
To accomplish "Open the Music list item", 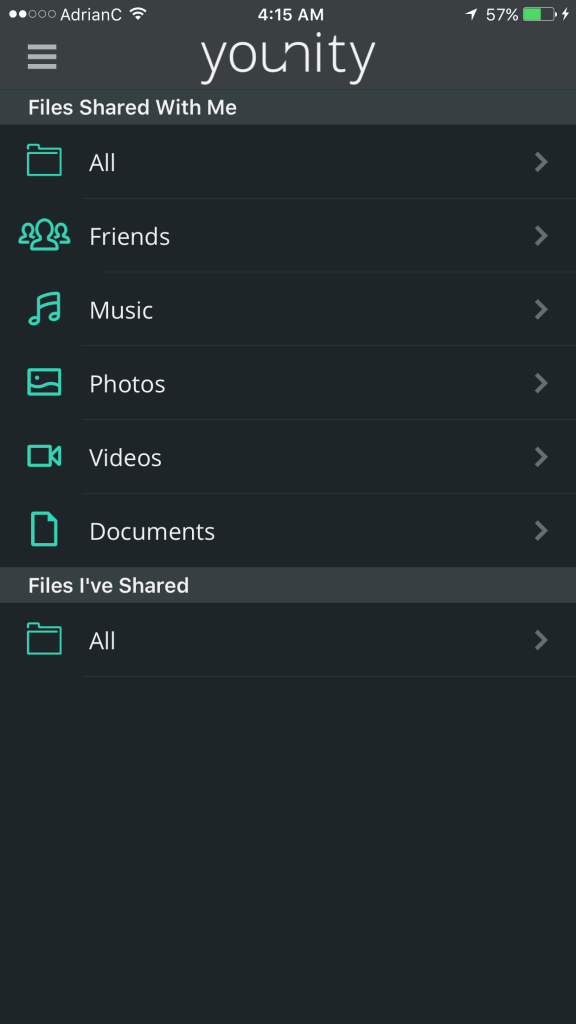I will [288, 310].
